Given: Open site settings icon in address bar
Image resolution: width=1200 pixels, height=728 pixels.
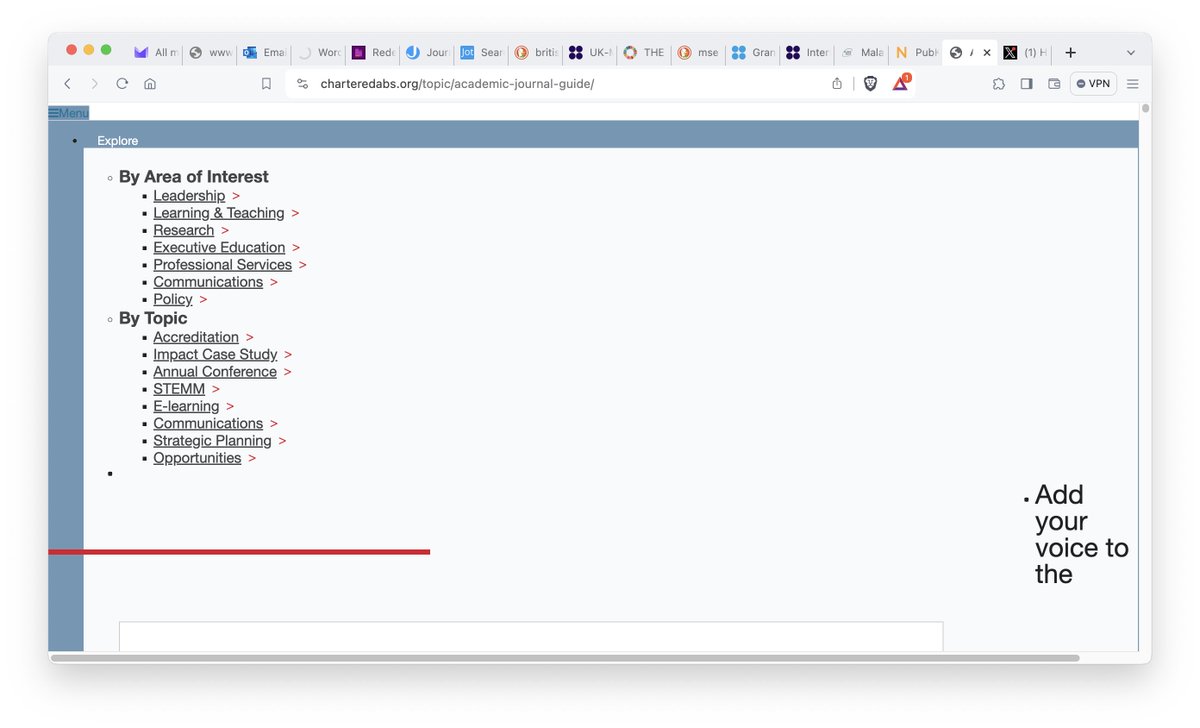Looking at the screenshot, I should 303,84.
